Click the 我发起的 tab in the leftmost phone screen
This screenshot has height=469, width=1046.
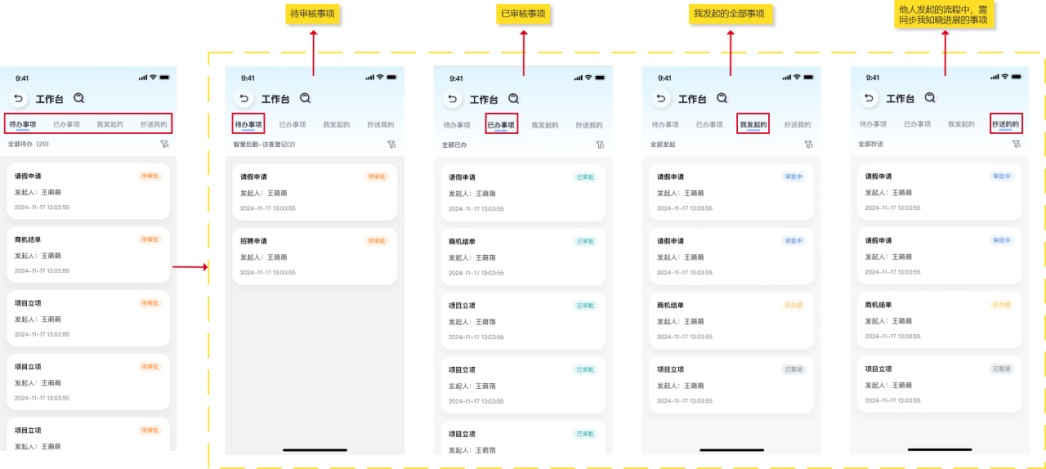(110, 125)
